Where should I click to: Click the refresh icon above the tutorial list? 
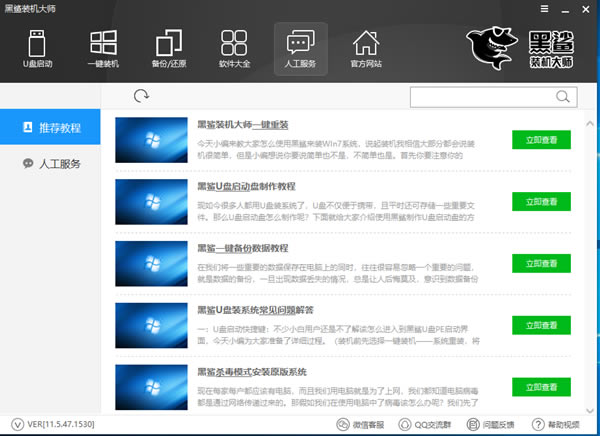(141, 96)
